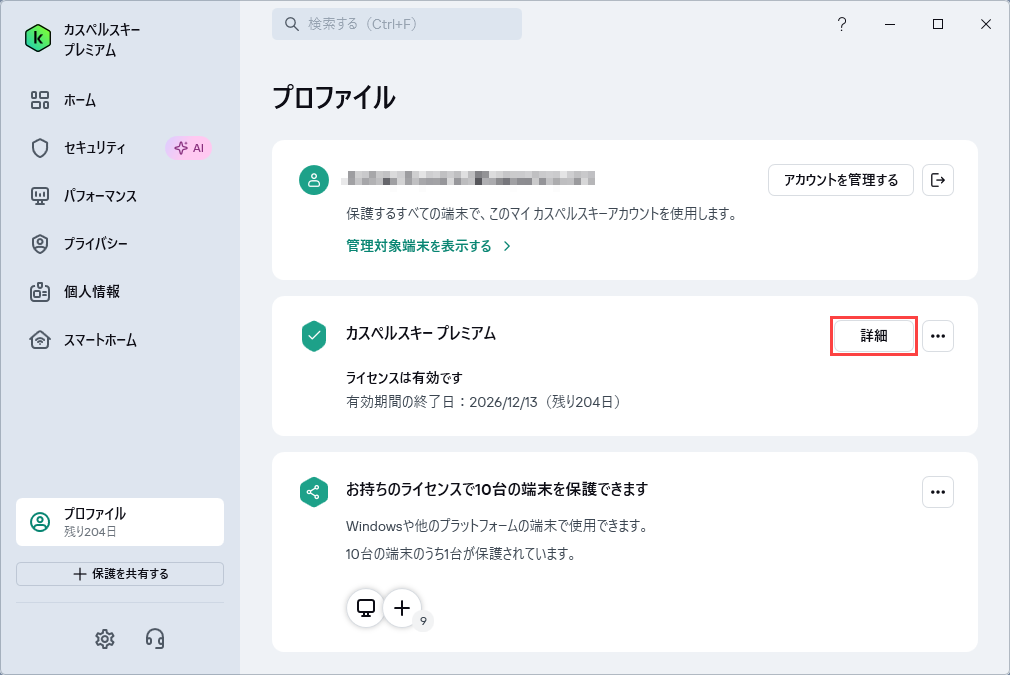Close the Kaspersky window
Viewport: 1010px width, 675px height.
click(x=986, y=24)
